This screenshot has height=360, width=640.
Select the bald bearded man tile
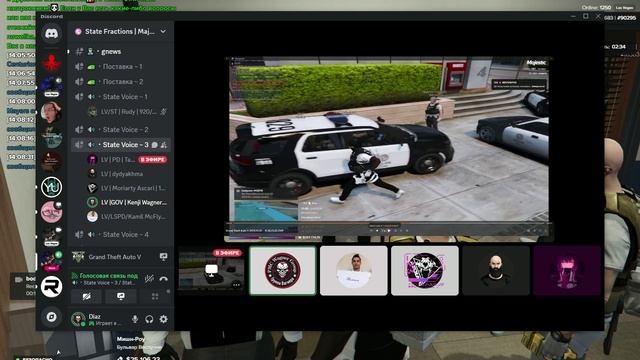[496, 270]
